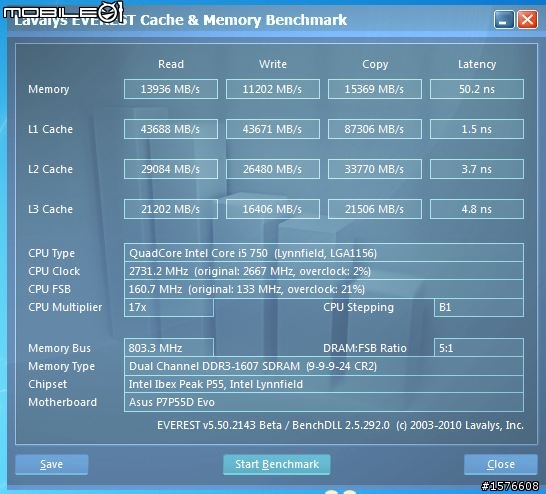Click the CPU Type field showing Core i5 750
Screen dimensions: 546x494
pyautogui.click(x=324, y=253)
